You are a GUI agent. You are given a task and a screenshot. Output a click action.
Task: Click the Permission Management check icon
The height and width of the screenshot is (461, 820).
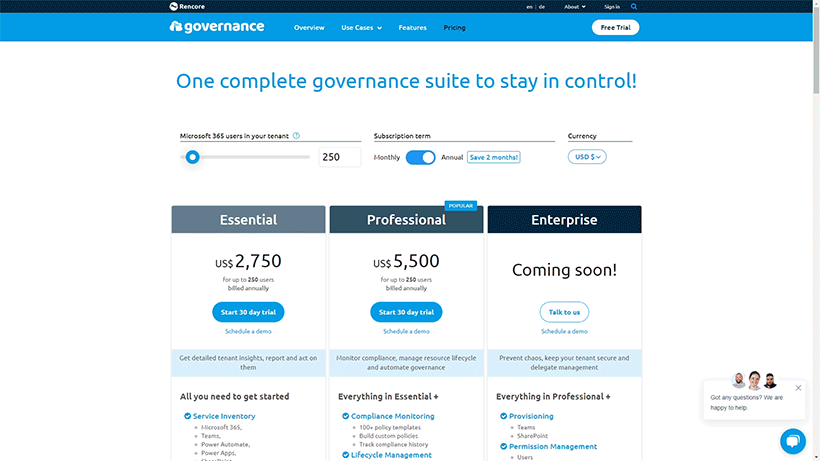point(503,446)
